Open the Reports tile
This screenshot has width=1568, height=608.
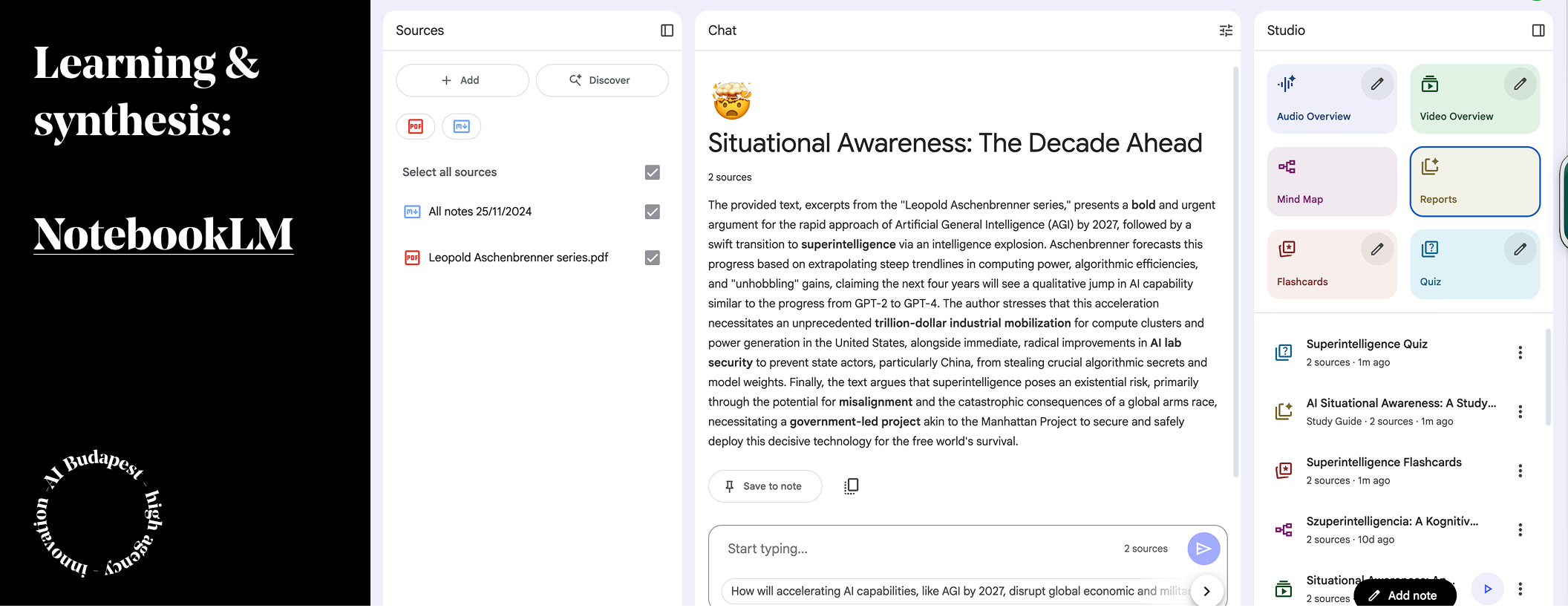pyautogui.click(x=1474, y=182)
